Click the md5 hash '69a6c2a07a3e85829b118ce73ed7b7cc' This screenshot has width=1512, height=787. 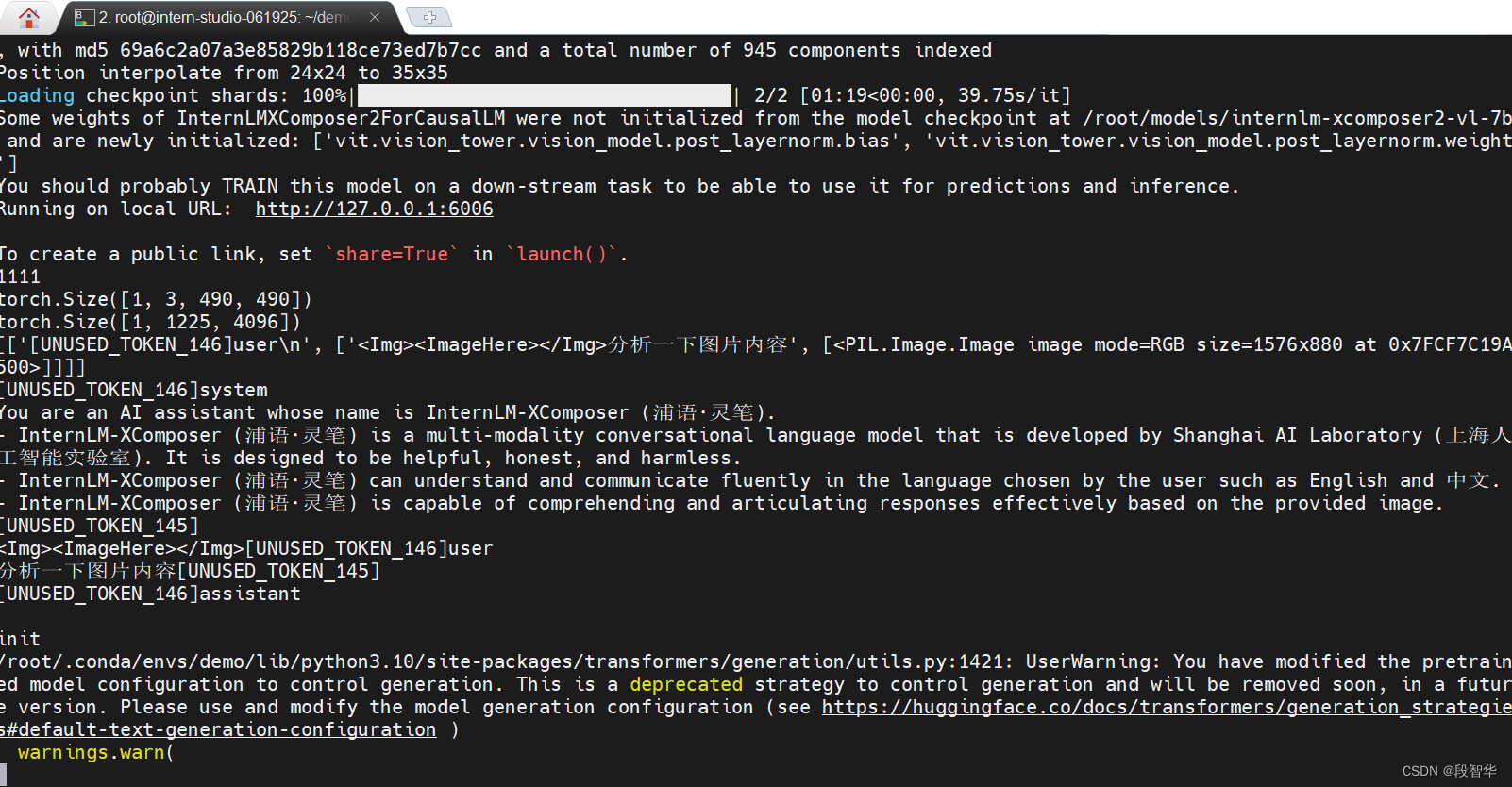coord(300,50)
